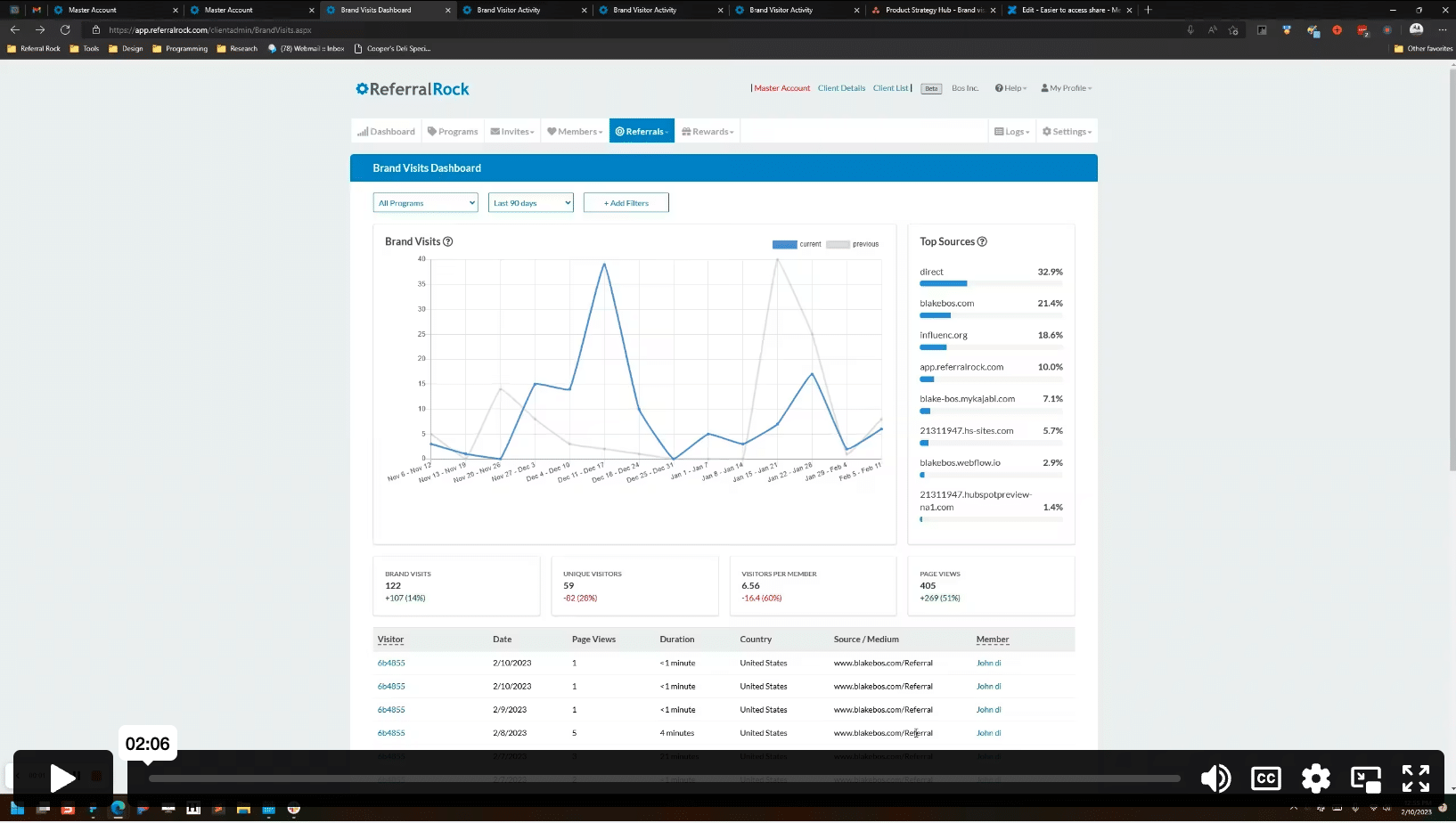Play the video with the play button
This screenshot has width=1456, height=823.
(x=62, y=778)
